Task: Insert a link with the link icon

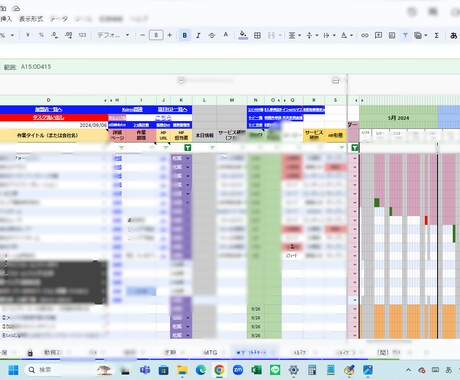Action: pos(365,35)
